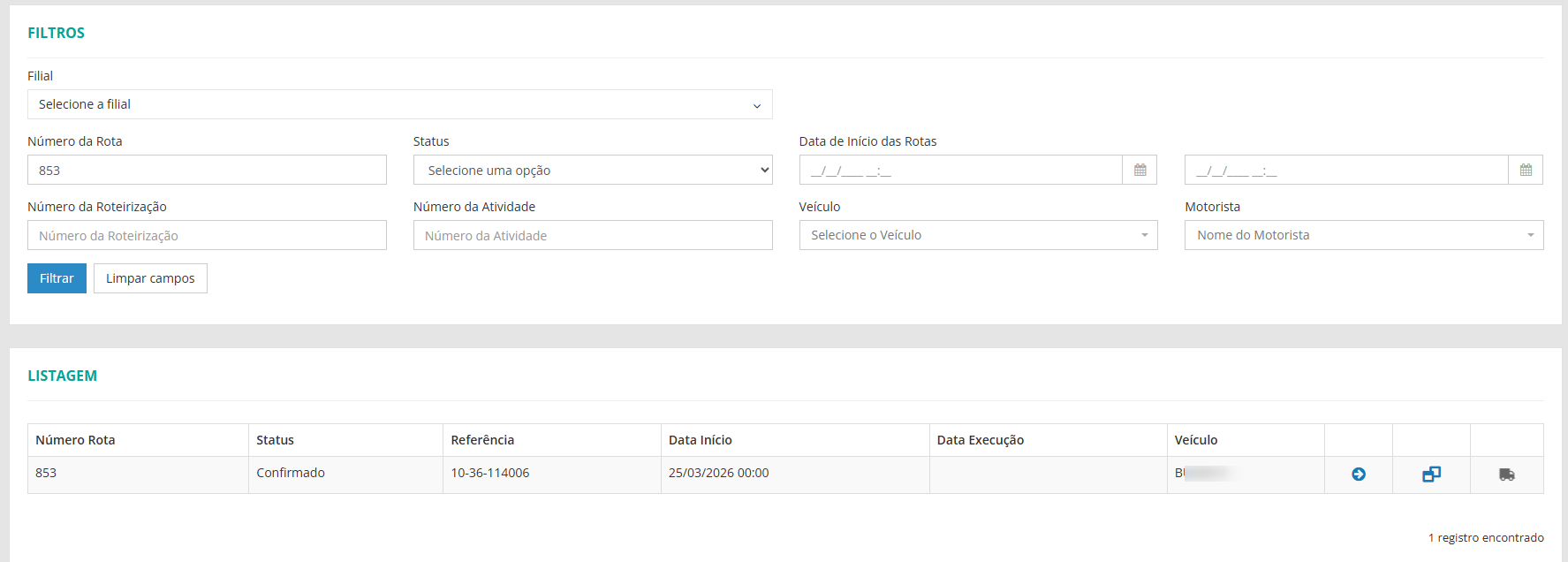Open calendar picker for start date

click(x=1140, y=170)
